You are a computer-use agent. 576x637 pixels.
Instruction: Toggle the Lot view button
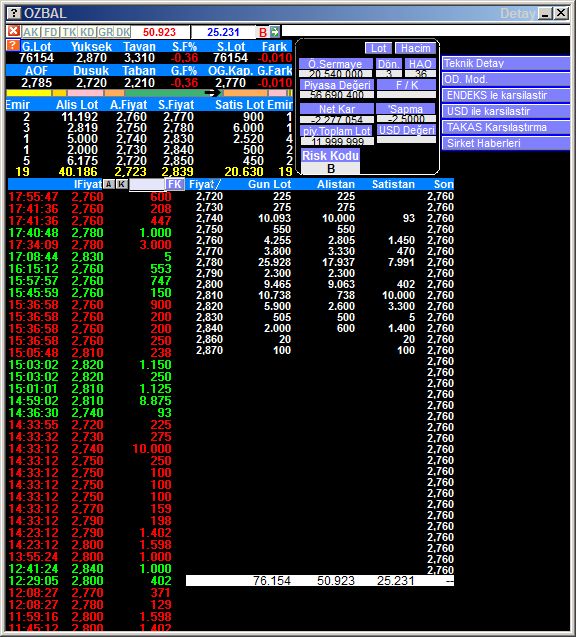click(378, 48)
